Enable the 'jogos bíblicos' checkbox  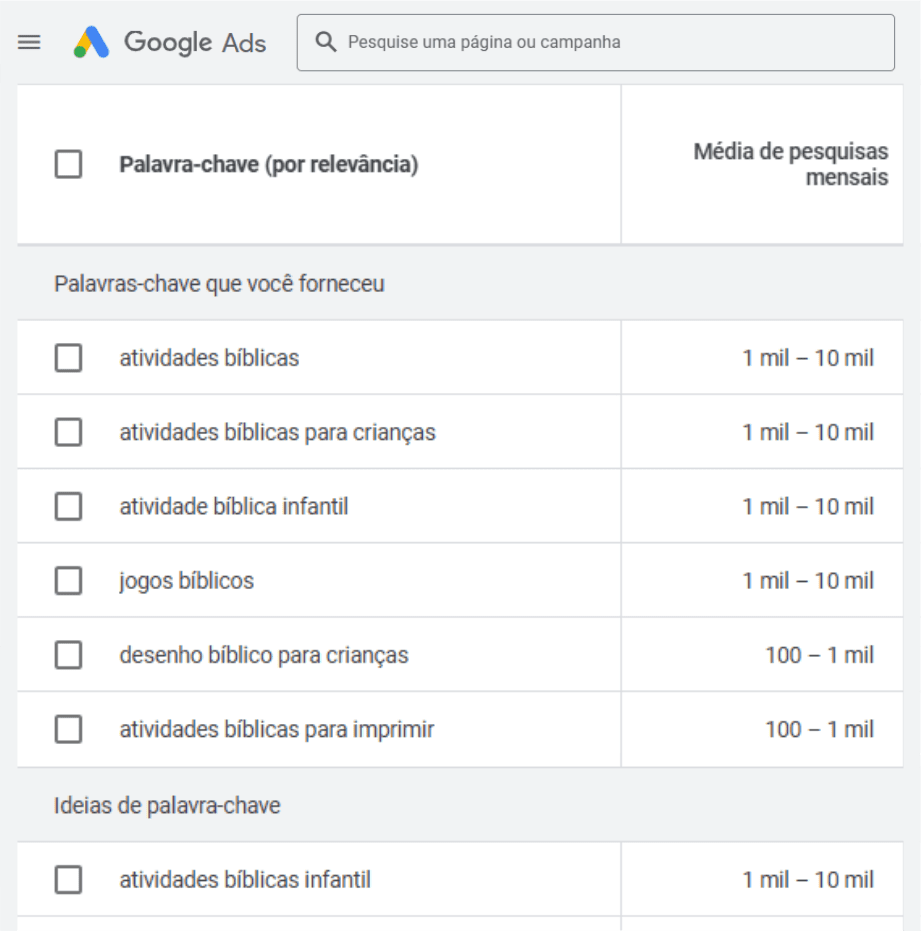(x=68, y=581)
